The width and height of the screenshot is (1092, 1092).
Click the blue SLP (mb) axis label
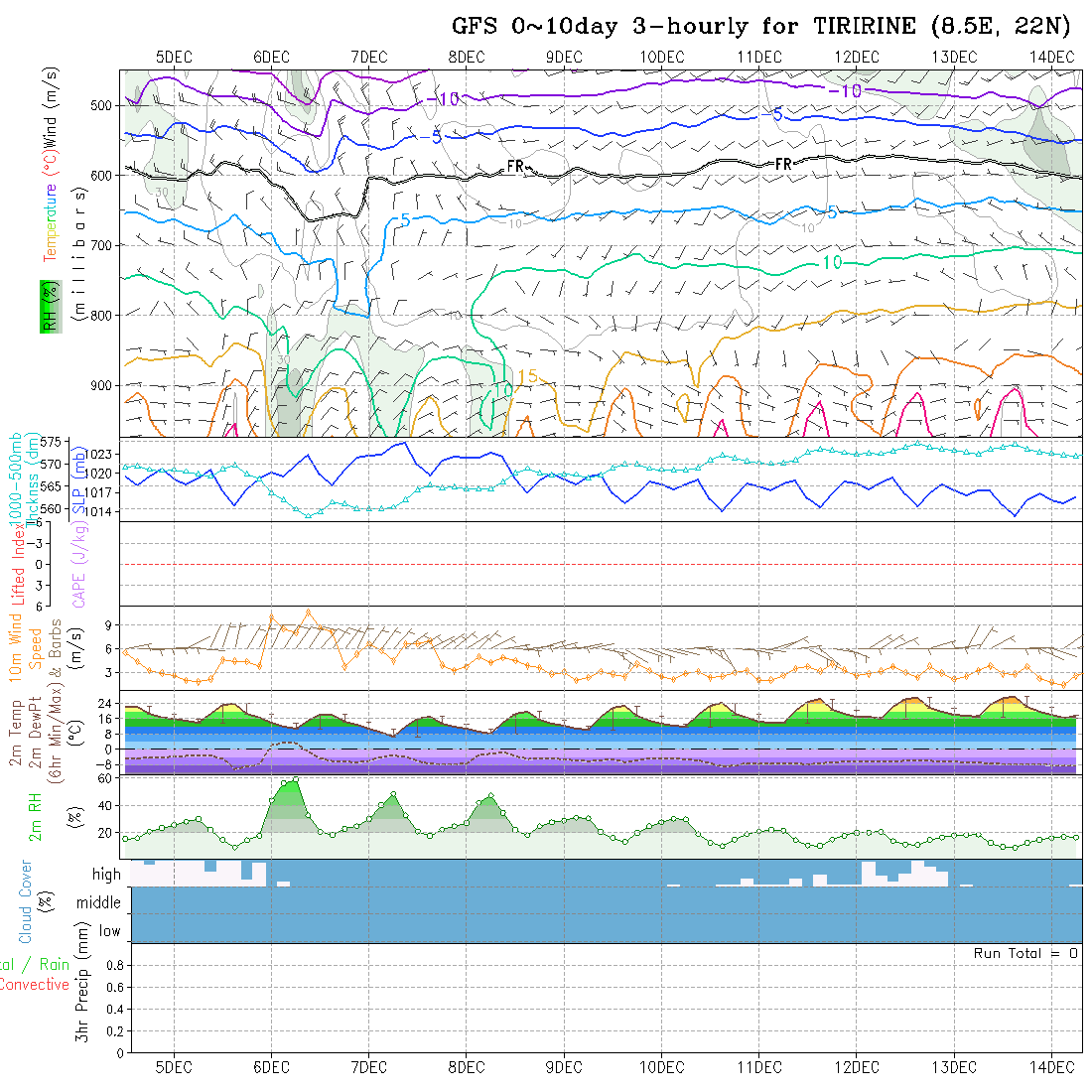click(78, 480)
